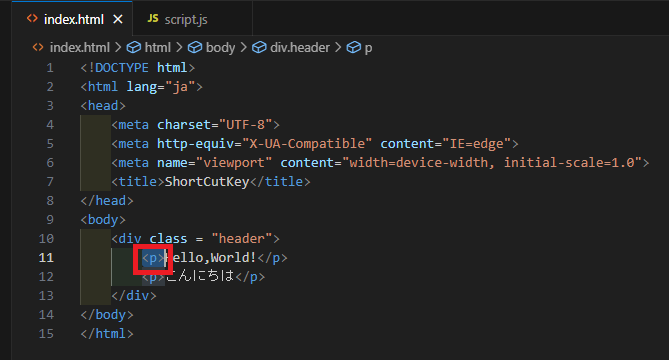Viewport: 669px width, 360px height.
Task: Click charset attribute on line 4
Action: coord(184,125)
